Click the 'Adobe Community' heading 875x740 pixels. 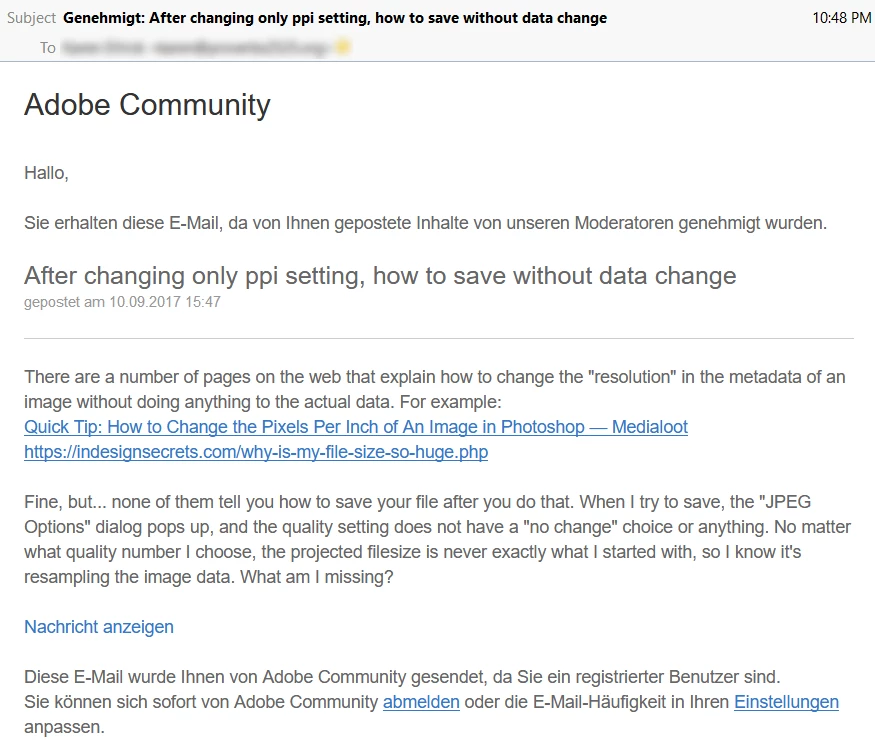(147, 105)
